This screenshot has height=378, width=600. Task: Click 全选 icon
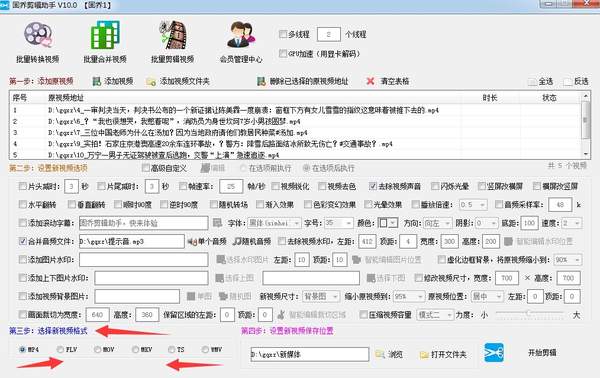532,81
